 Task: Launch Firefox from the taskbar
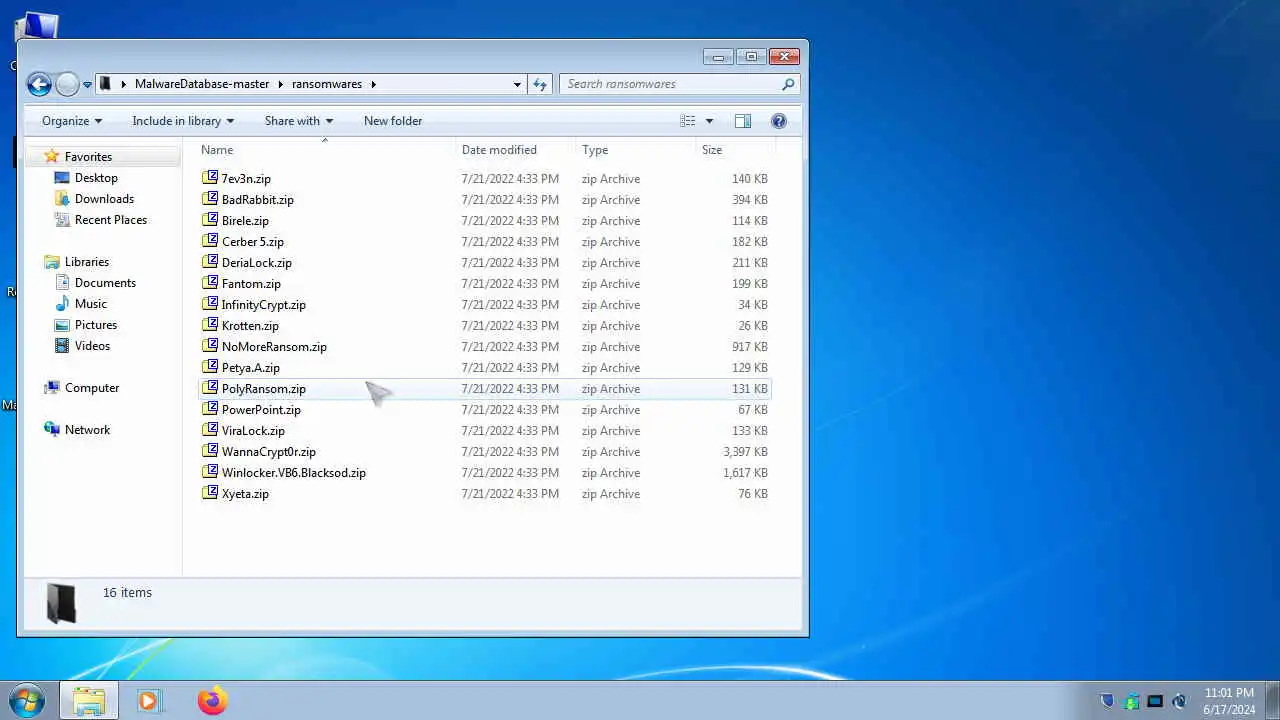[212, 700]
